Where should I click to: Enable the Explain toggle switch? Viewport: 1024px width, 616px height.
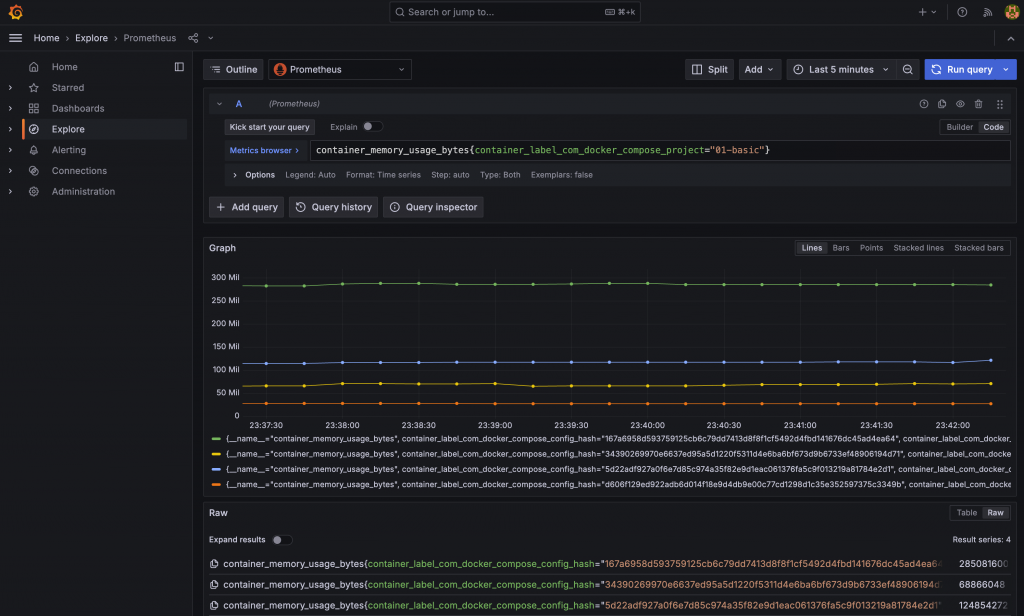click(x=372, y=127)
